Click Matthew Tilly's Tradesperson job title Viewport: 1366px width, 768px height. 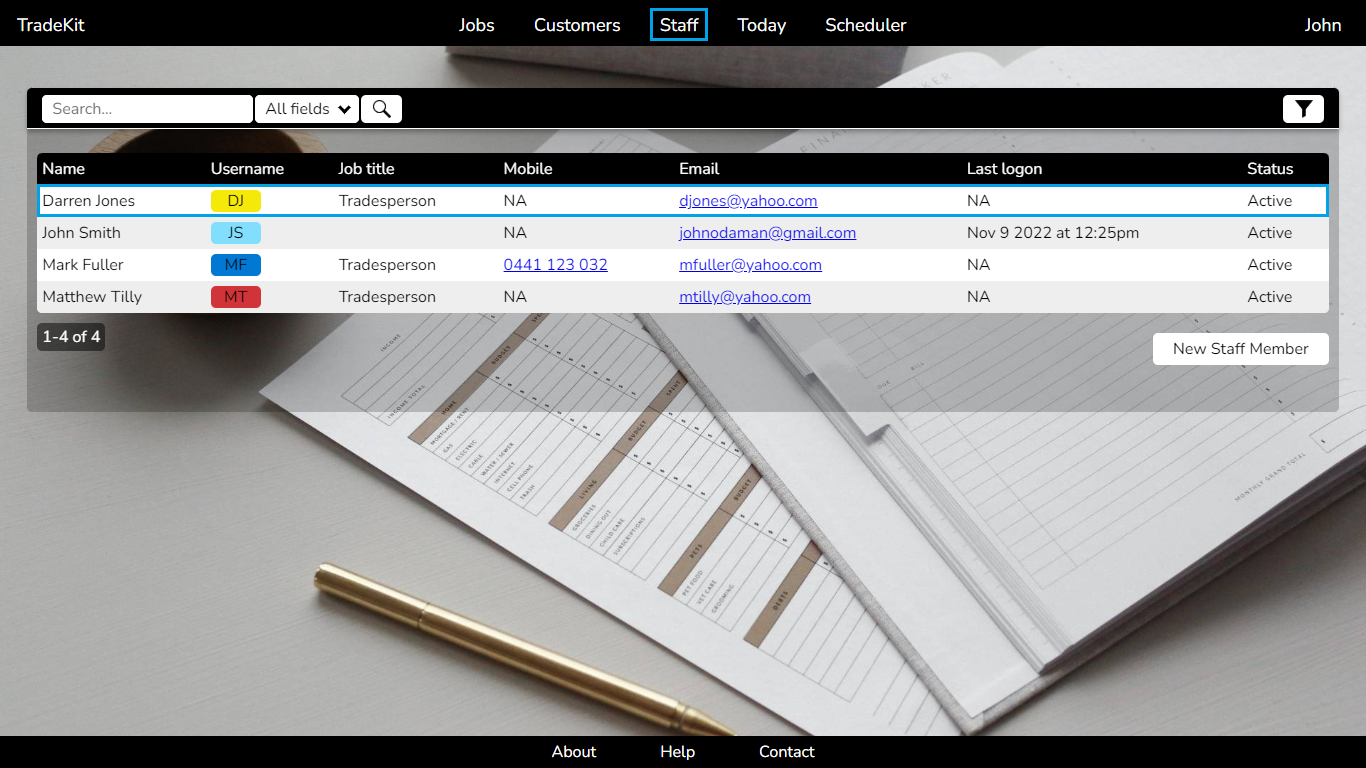[387, 297]
